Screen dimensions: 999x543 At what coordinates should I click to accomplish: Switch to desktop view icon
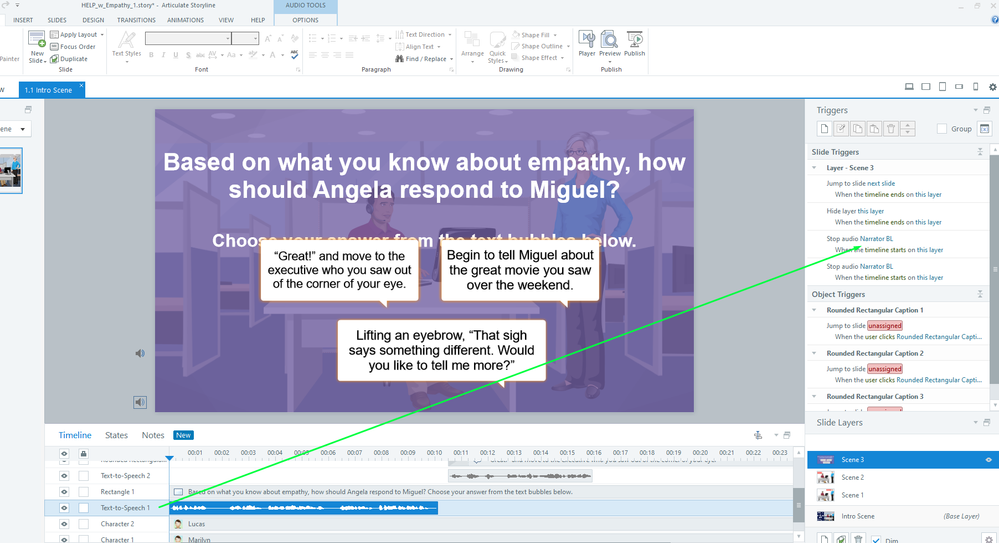coord(909,87)
